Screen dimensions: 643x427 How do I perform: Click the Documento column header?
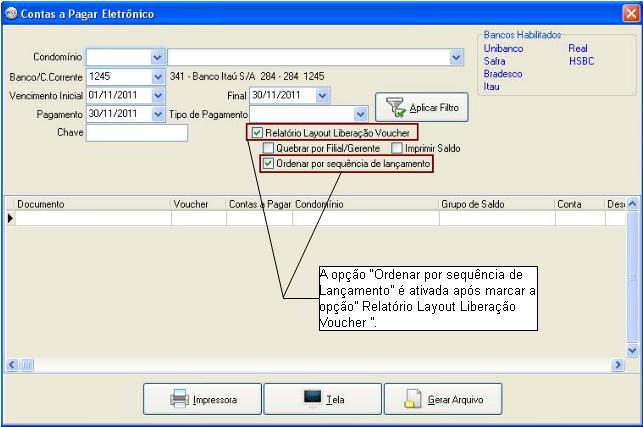(x=90, y=204)
